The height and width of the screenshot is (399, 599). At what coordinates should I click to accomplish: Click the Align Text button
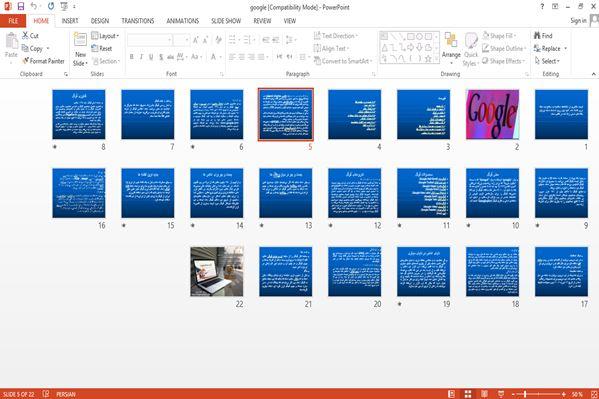tap(331, 49)
